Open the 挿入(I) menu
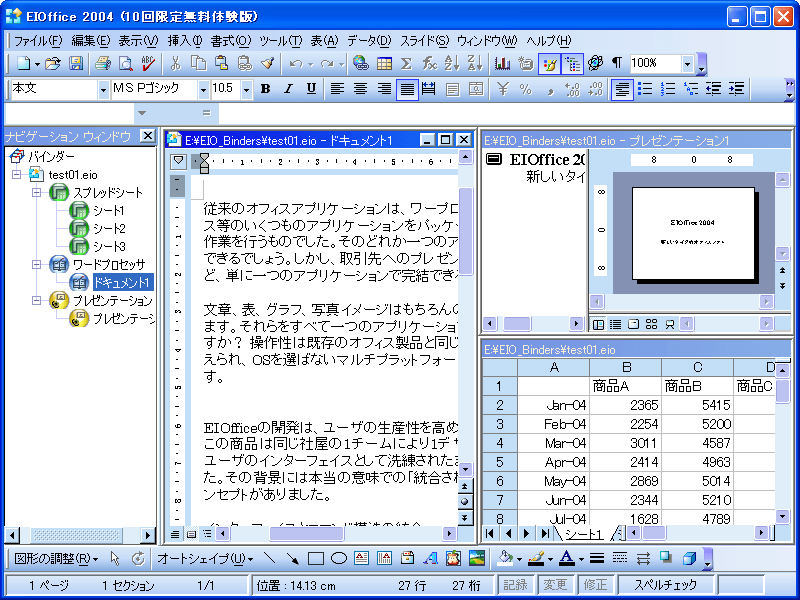 point(185,40)
